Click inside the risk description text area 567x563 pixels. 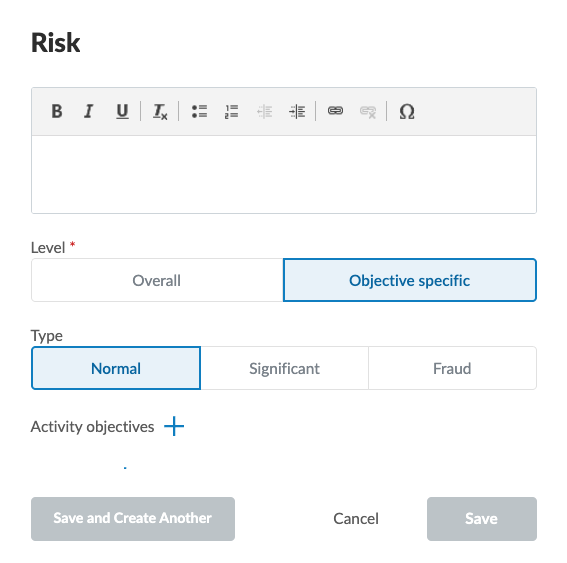tap(284, 175)
